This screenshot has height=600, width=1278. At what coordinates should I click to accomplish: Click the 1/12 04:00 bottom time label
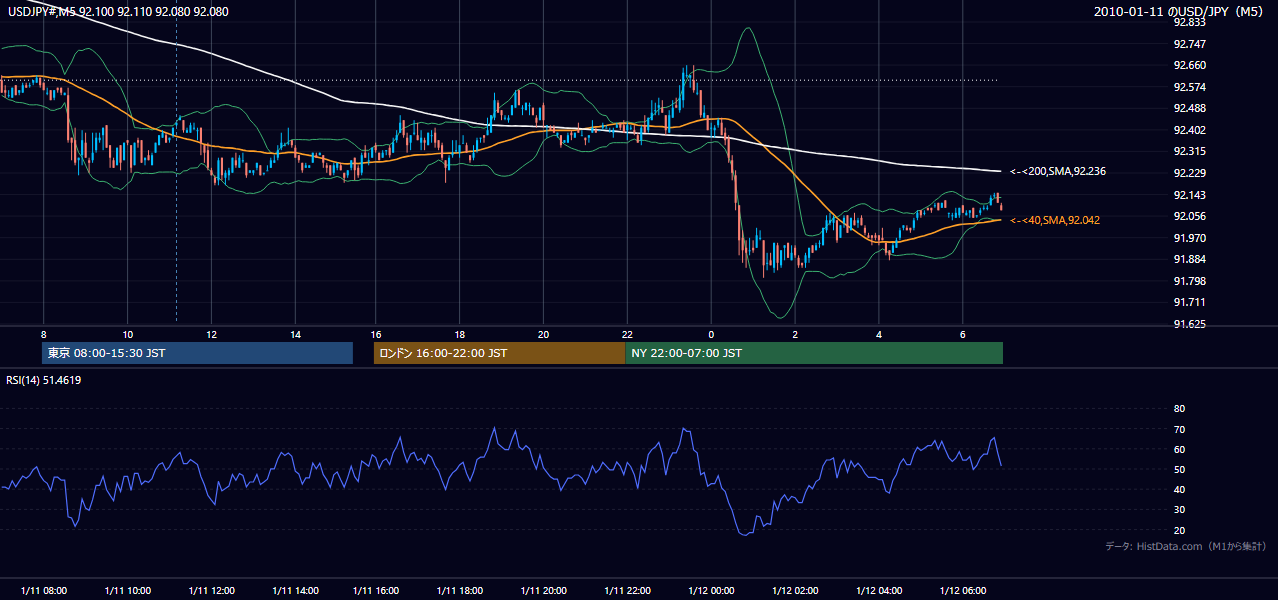(879, 591)
